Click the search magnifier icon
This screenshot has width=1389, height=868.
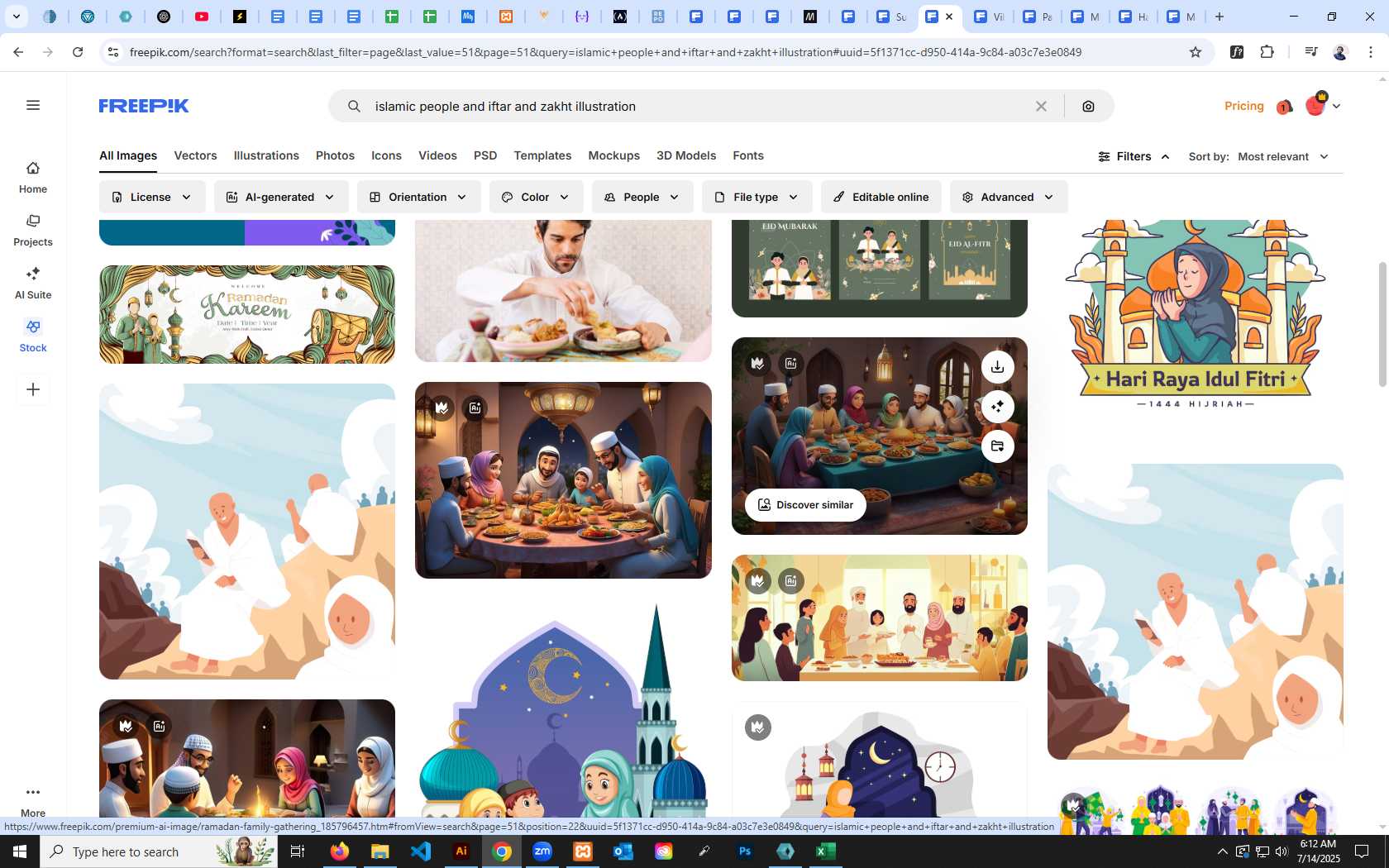pos(354,106)
